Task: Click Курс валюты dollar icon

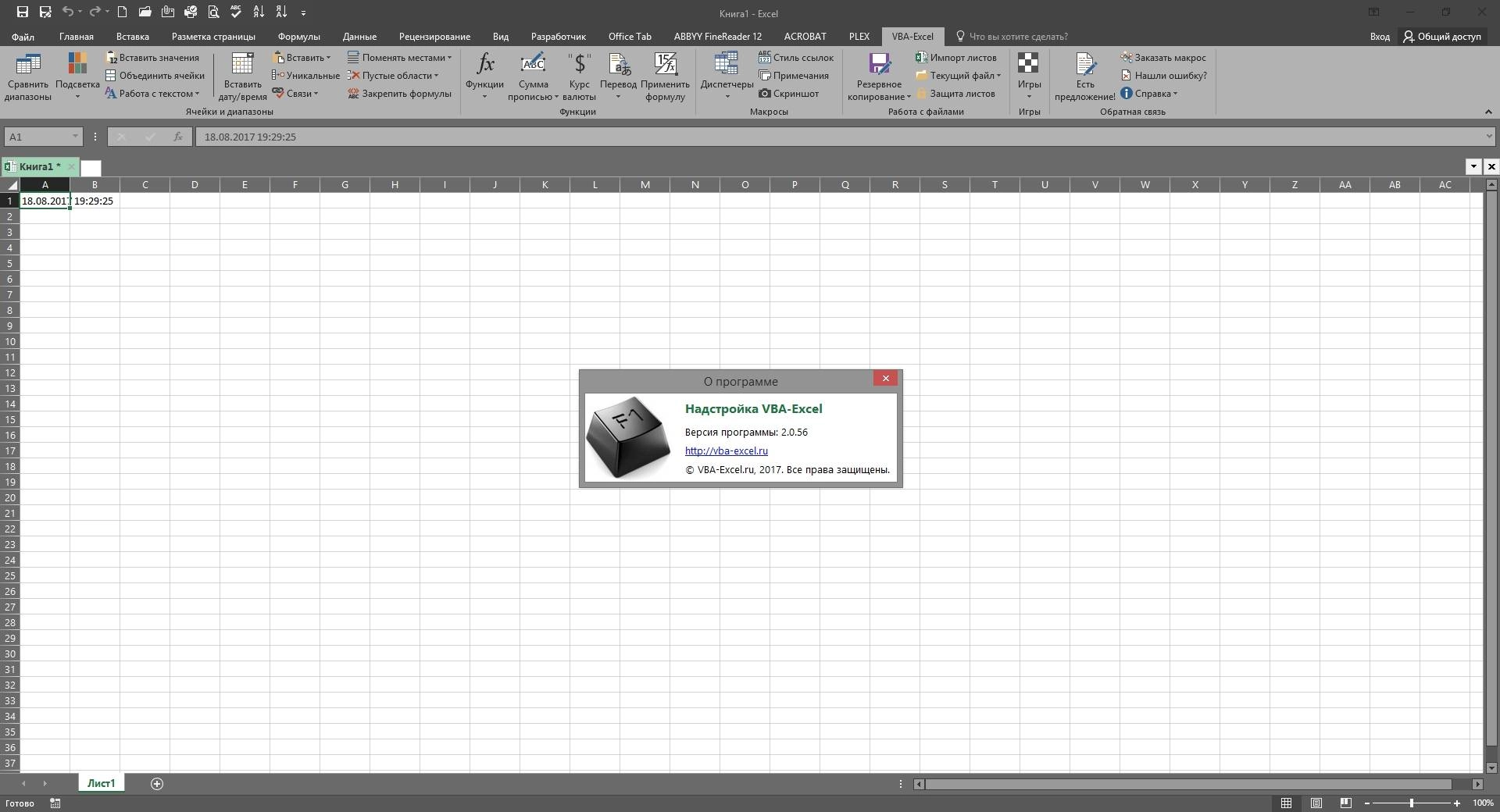Action: pyautogui.click(x=580, y=77)
